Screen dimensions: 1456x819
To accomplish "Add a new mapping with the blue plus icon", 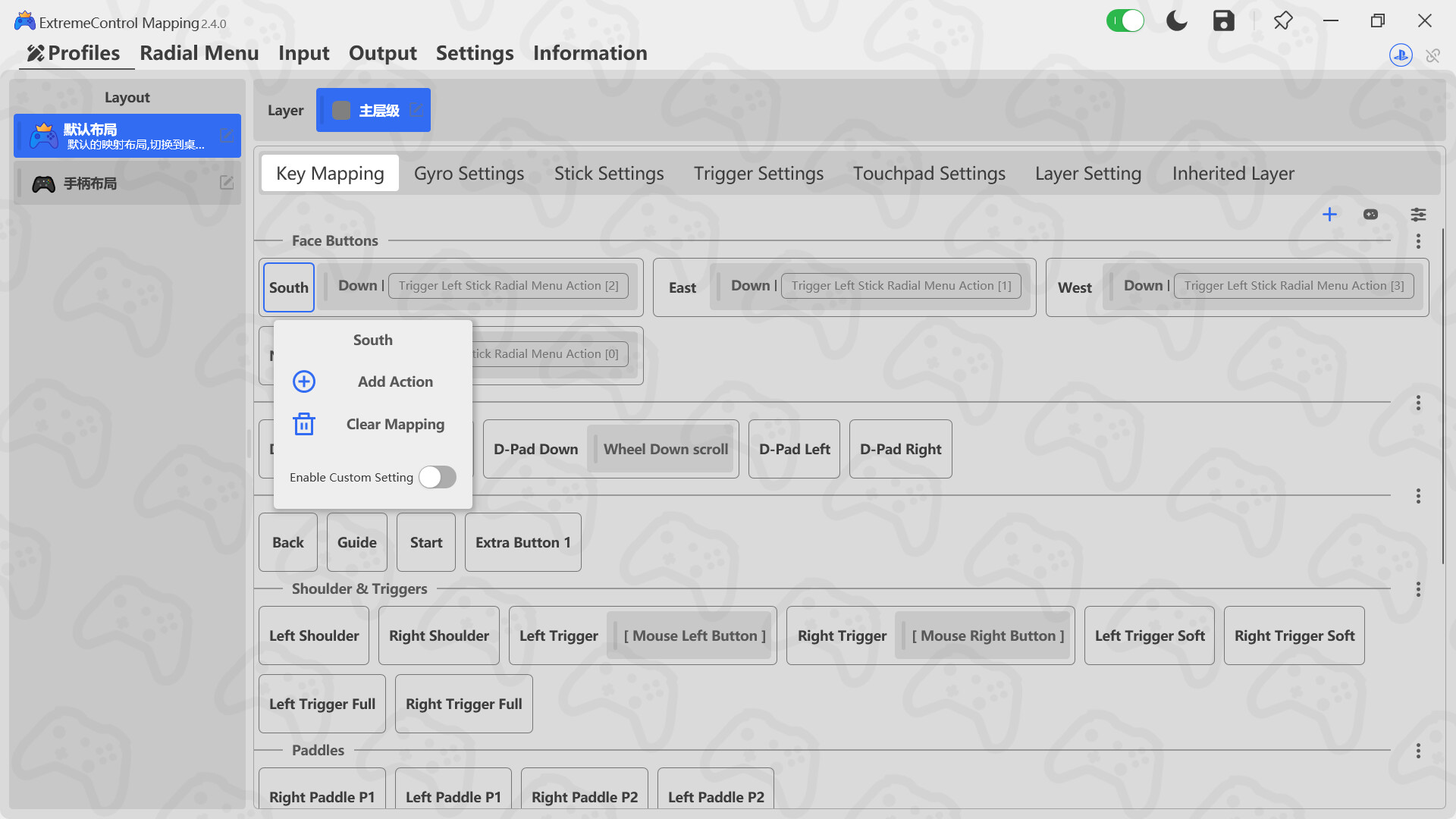I will [1330, 215].
